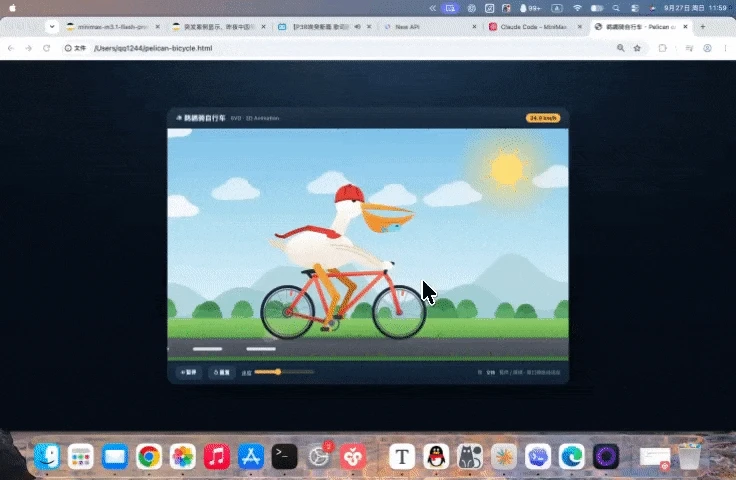Click the pause button below the animation
736x480 pixels.
[x=189, y=373]
